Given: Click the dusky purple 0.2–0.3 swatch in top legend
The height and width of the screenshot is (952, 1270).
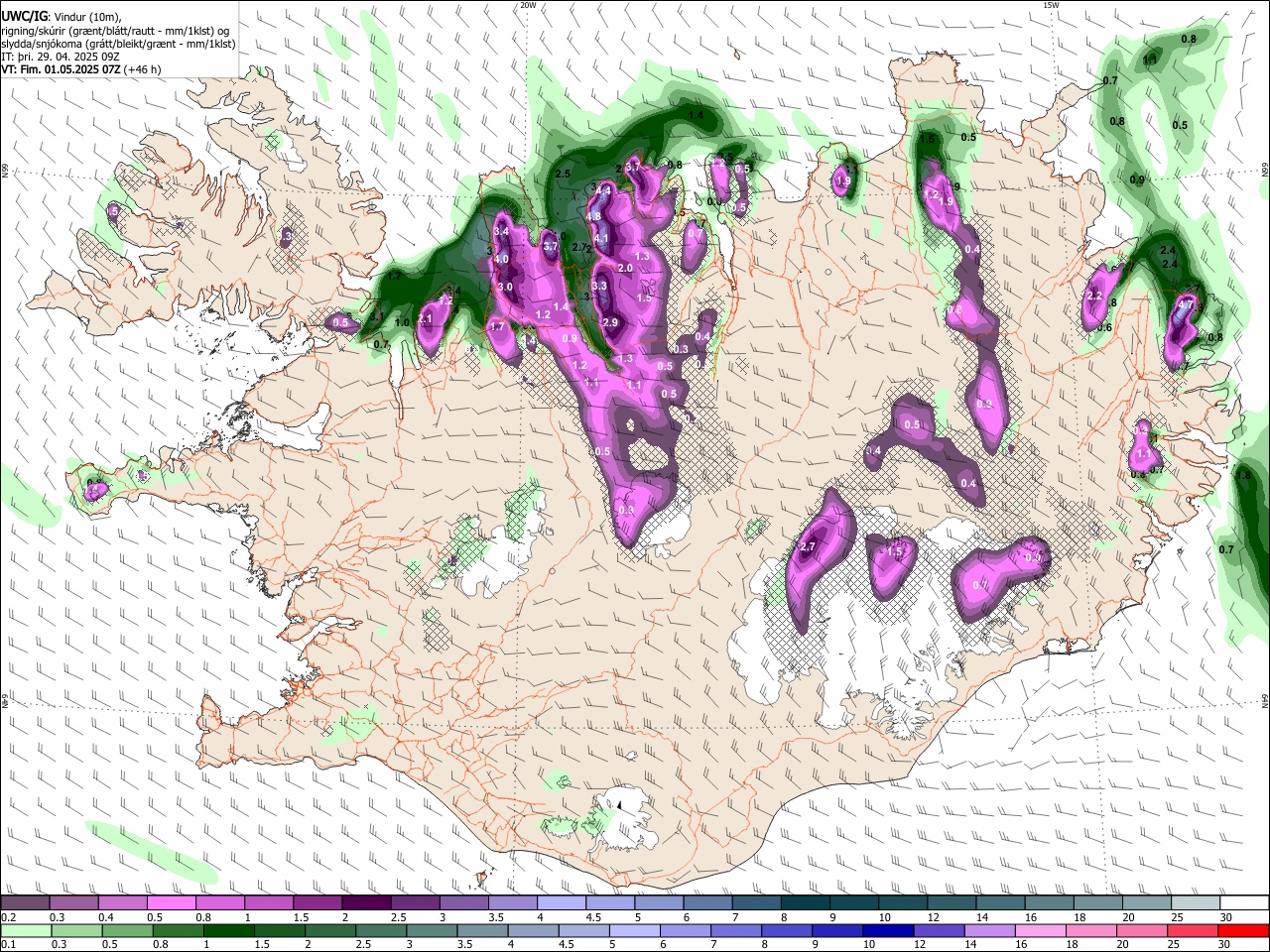Looking at the screenshot, I should (x=25, y=903).
